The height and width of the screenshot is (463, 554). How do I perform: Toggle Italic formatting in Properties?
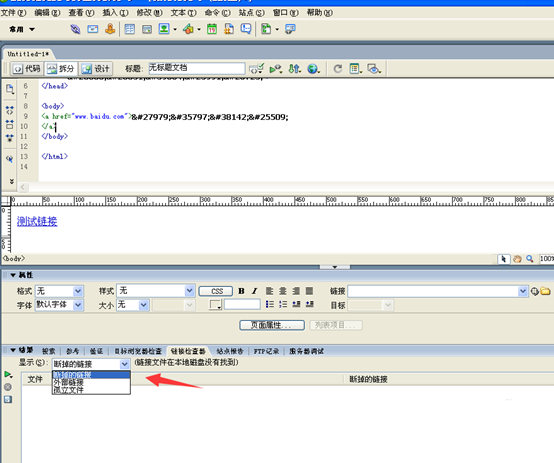[x=254, y=291]
